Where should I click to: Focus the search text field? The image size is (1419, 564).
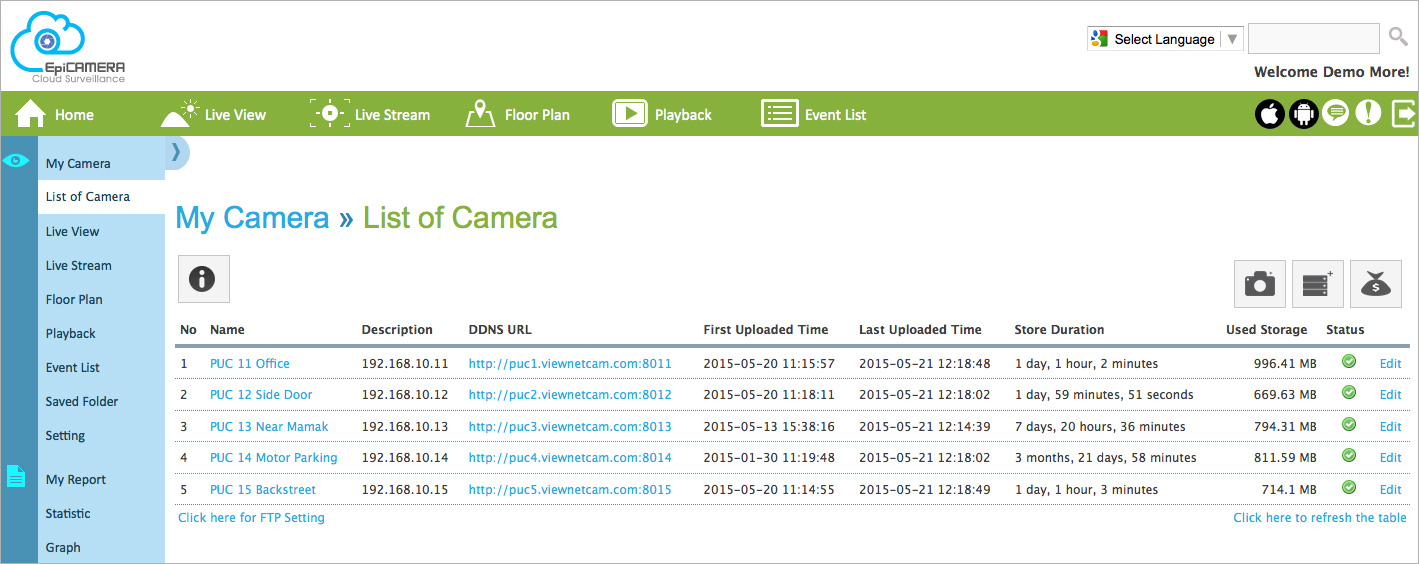(x=1314, y=39)
